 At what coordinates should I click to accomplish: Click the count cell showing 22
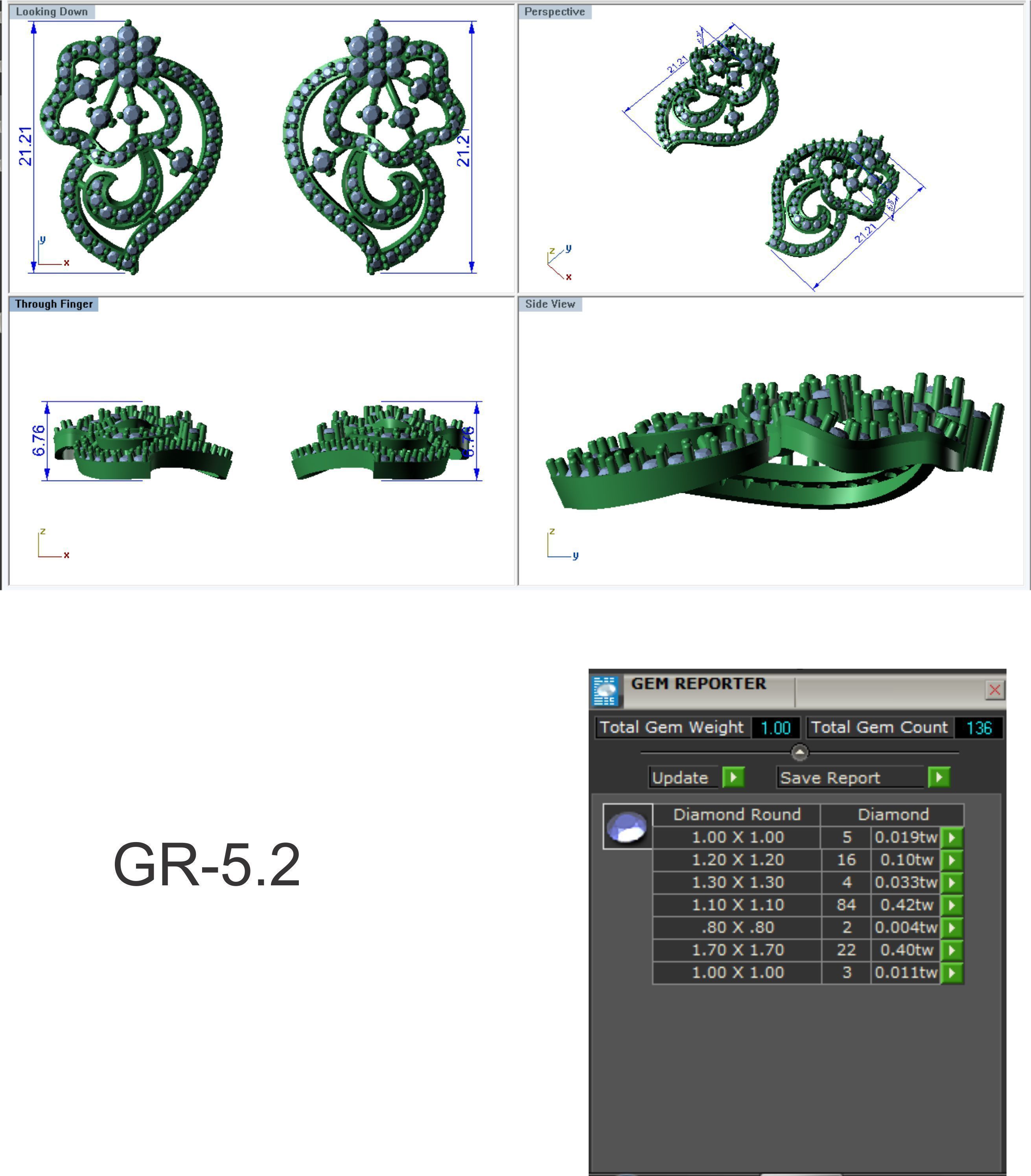pos(846,950)
